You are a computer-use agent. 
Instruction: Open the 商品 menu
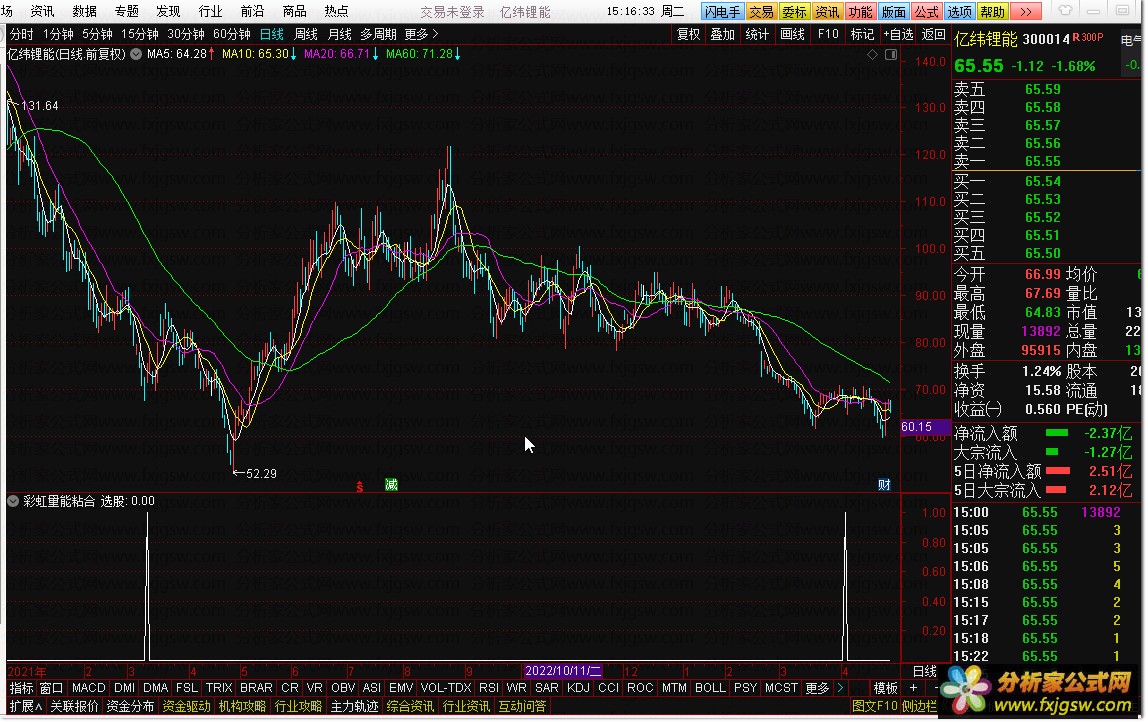(294, 12)
